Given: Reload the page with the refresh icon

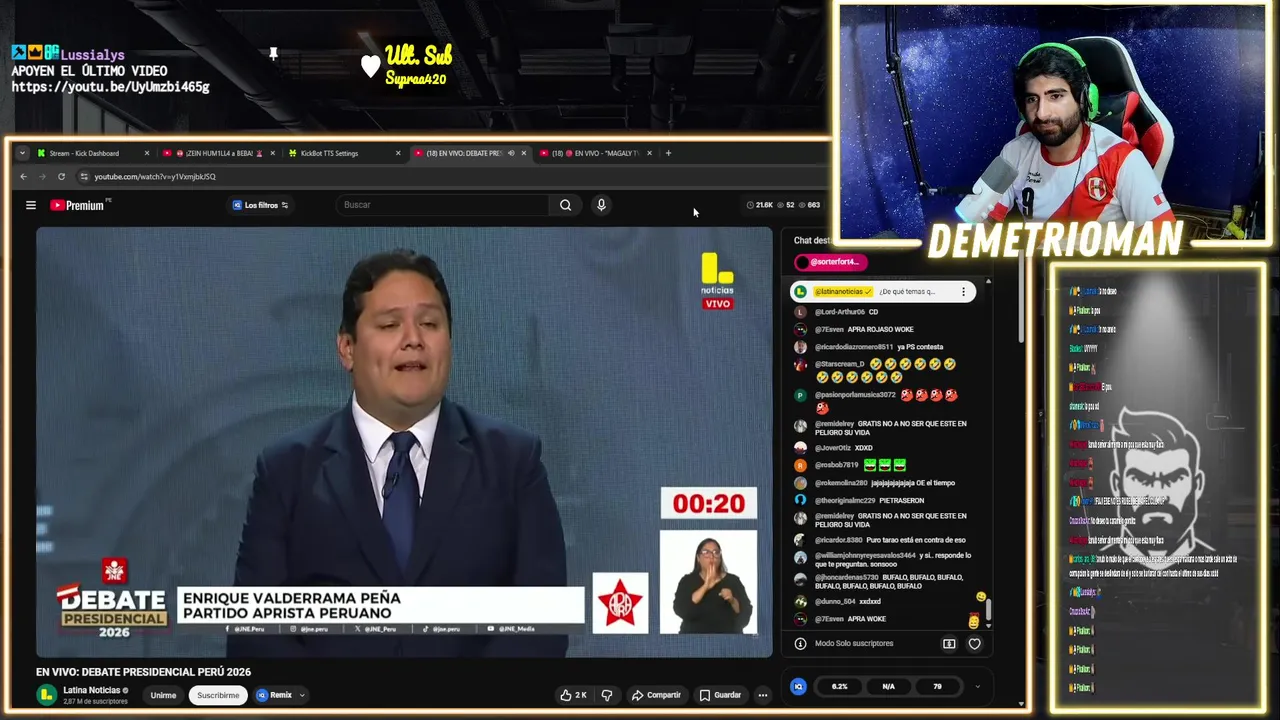Looking at the screenshot, I should [61, 176].
